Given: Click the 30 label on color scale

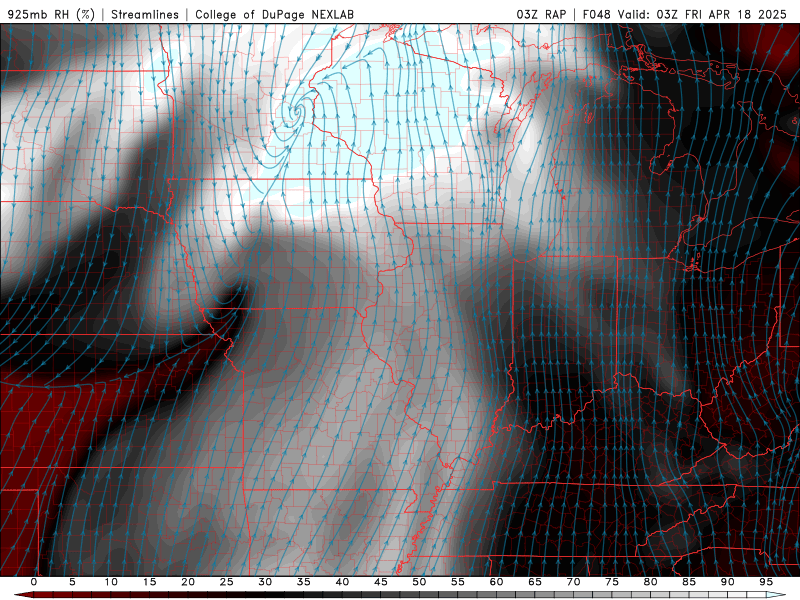Looking at the screenshot, I should coord(265,582).
